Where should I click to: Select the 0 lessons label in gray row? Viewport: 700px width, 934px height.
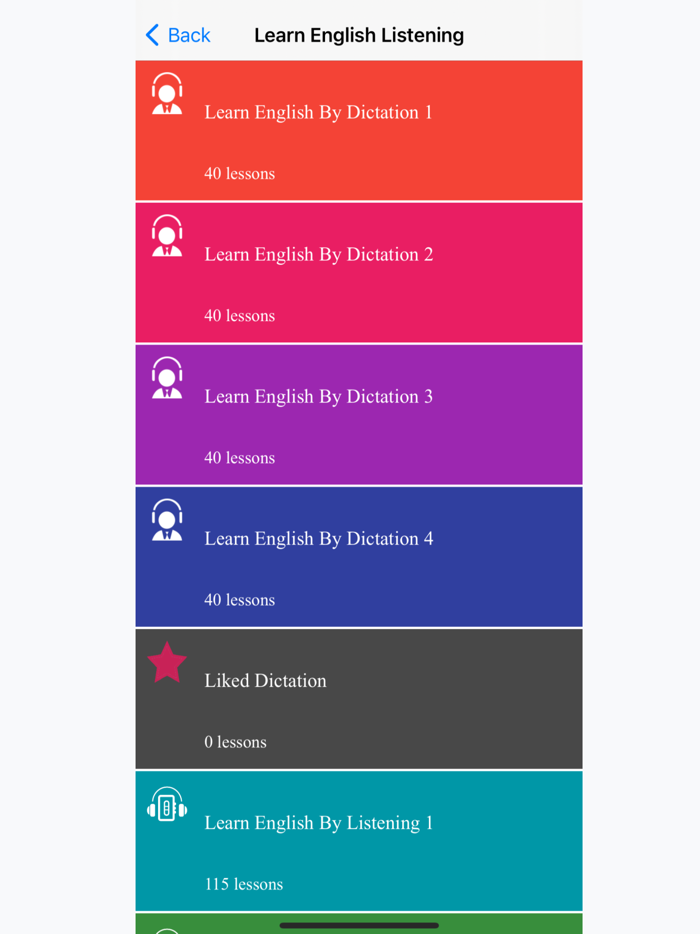point(235,742)
